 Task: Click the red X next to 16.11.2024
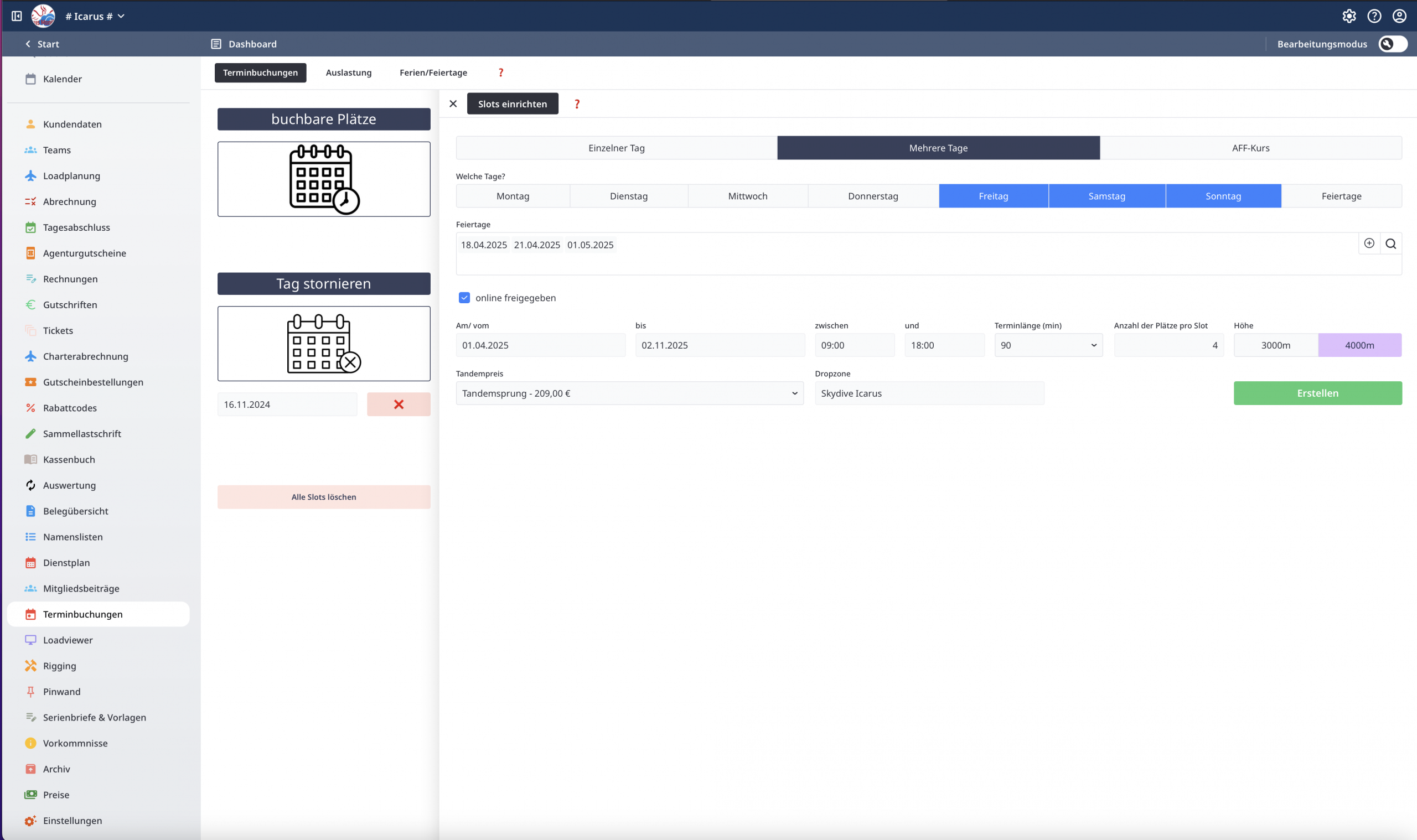399,404
